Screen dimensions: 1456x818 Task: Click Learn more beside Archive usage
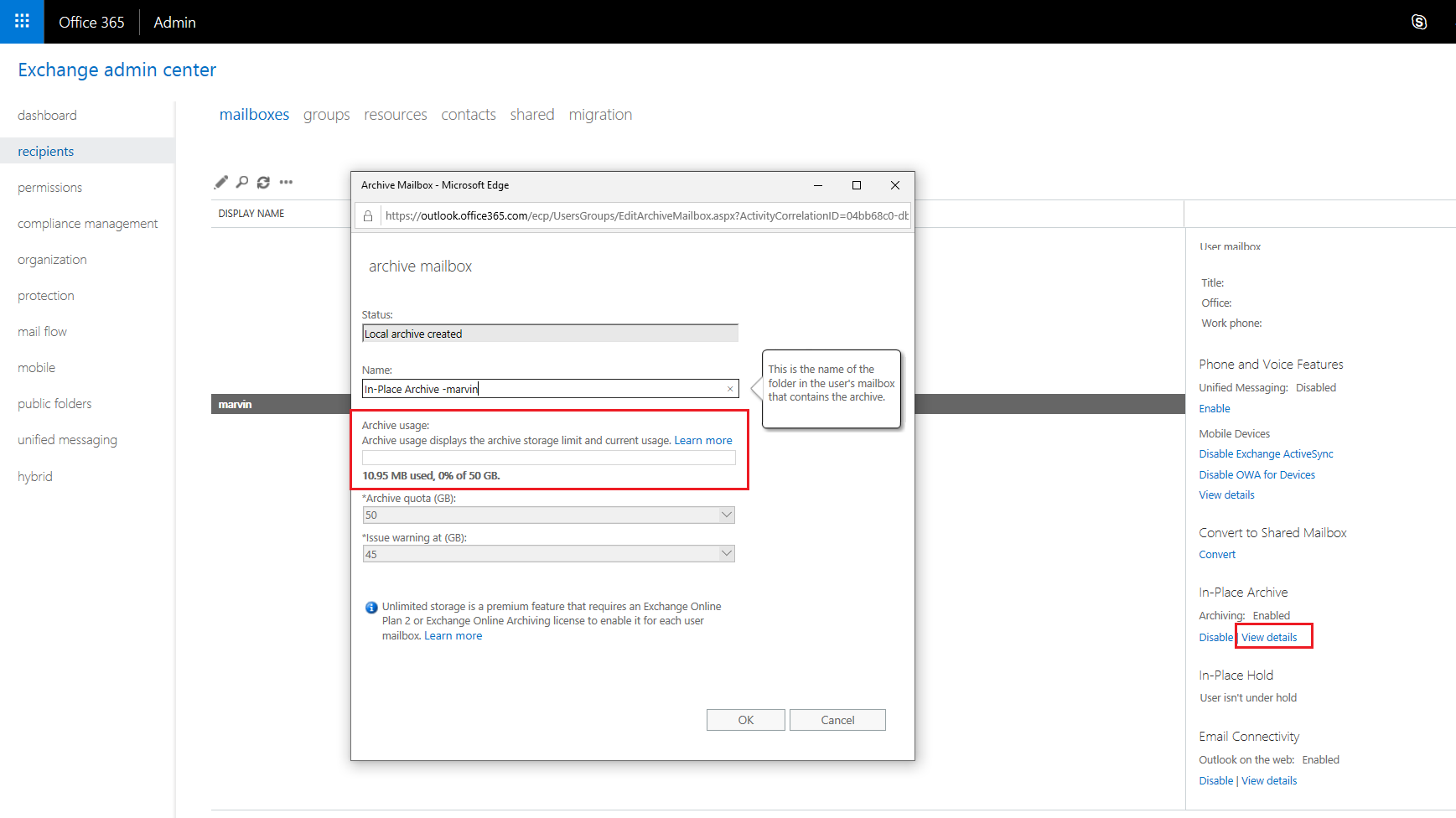pyautogui.click(x=703, y=441)
